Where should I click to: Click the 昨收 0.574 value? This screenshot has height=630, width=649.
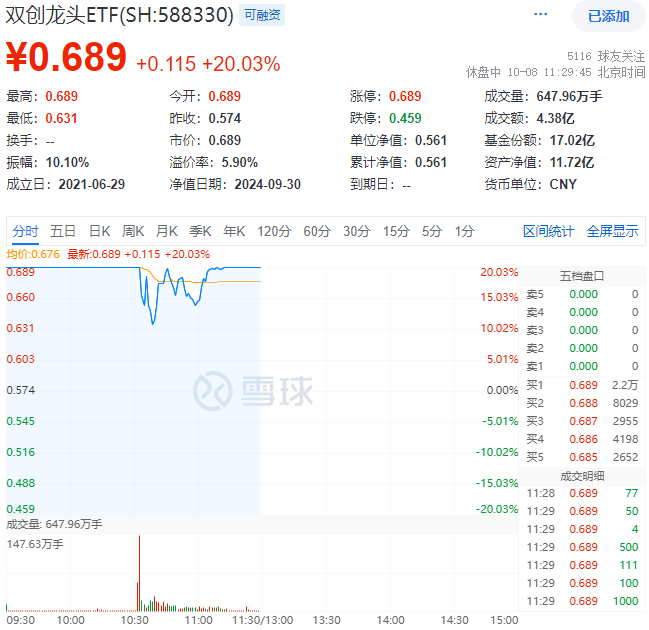(224, 118)
